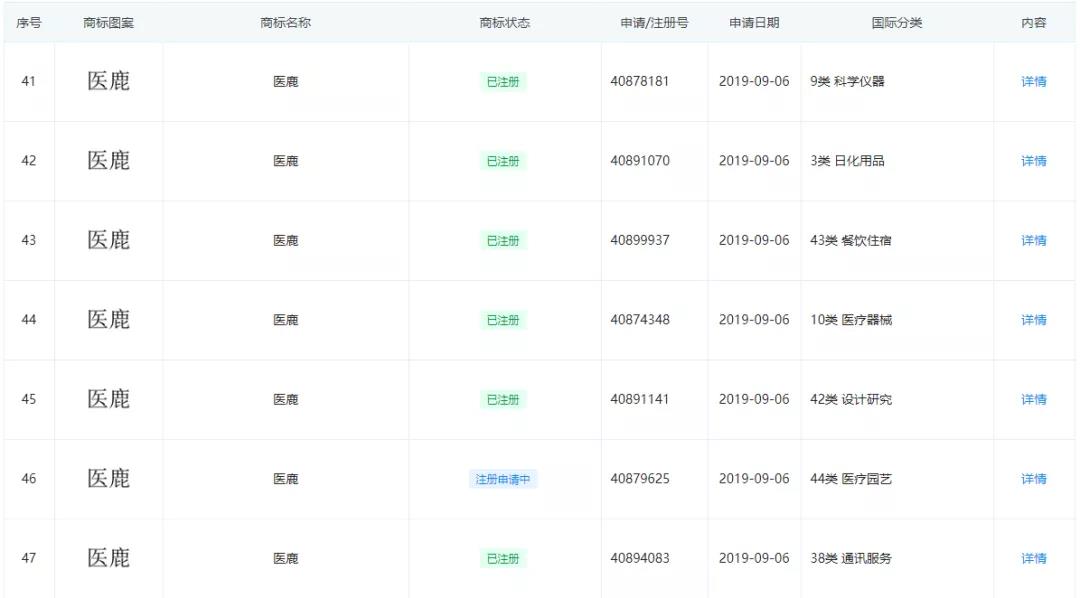Screen dimensions: 1080x598
Task: Open 详情 link for row 46
Action: pos(1033,479)
